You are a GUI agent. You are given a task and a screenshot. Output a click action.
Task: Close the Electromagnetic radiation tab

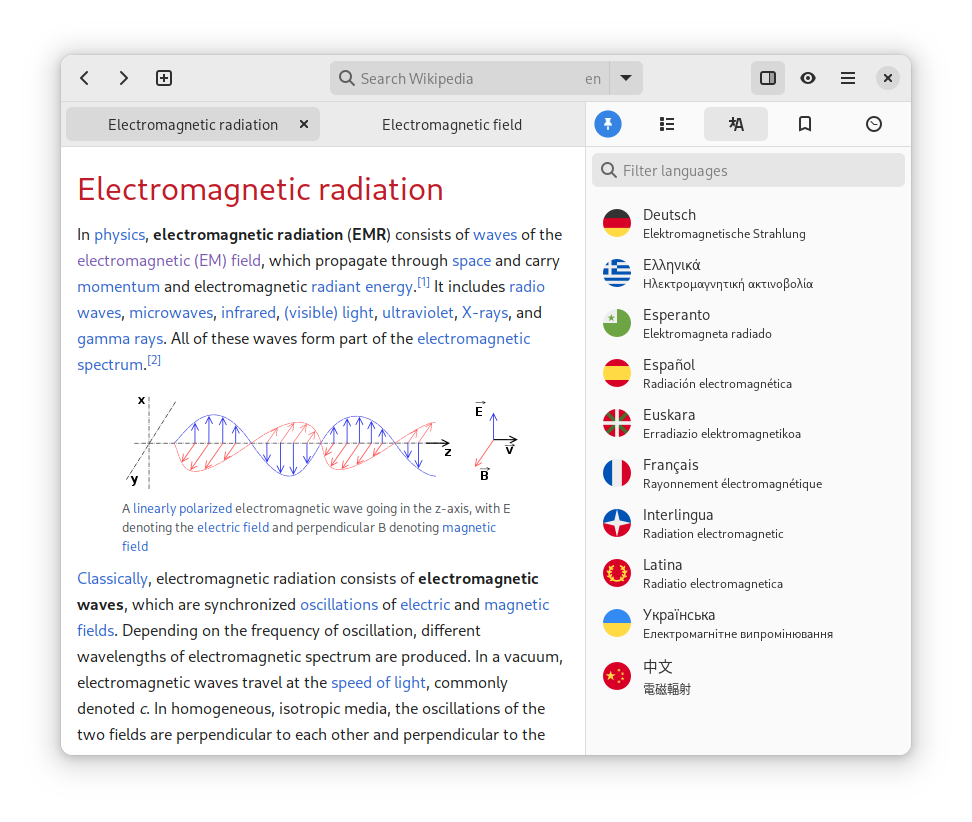tap(304, 124)
